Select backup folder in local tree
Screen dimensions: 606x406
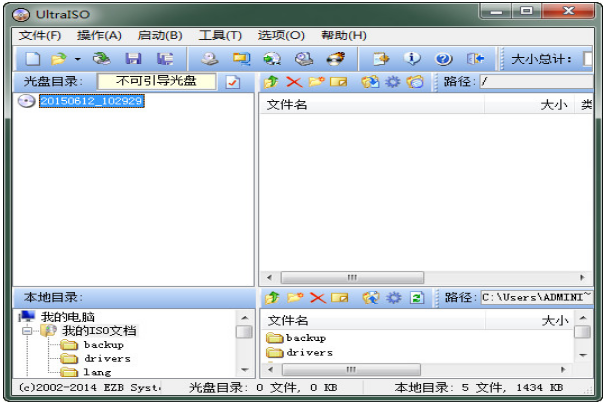(104, 345)
